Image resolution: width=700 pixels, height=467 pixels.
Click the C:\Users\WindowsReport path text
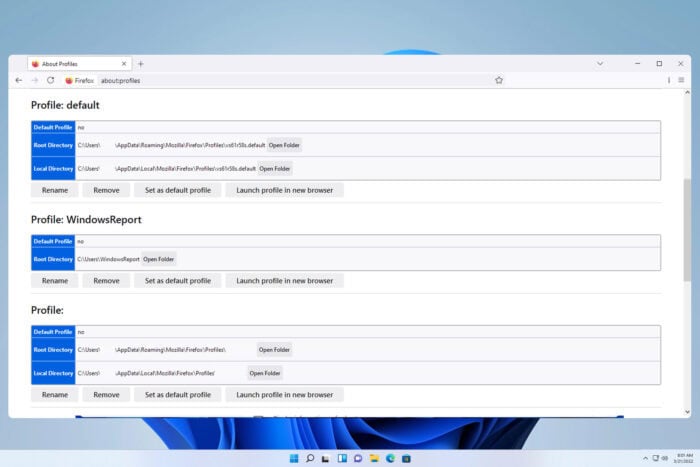point(108,259)
